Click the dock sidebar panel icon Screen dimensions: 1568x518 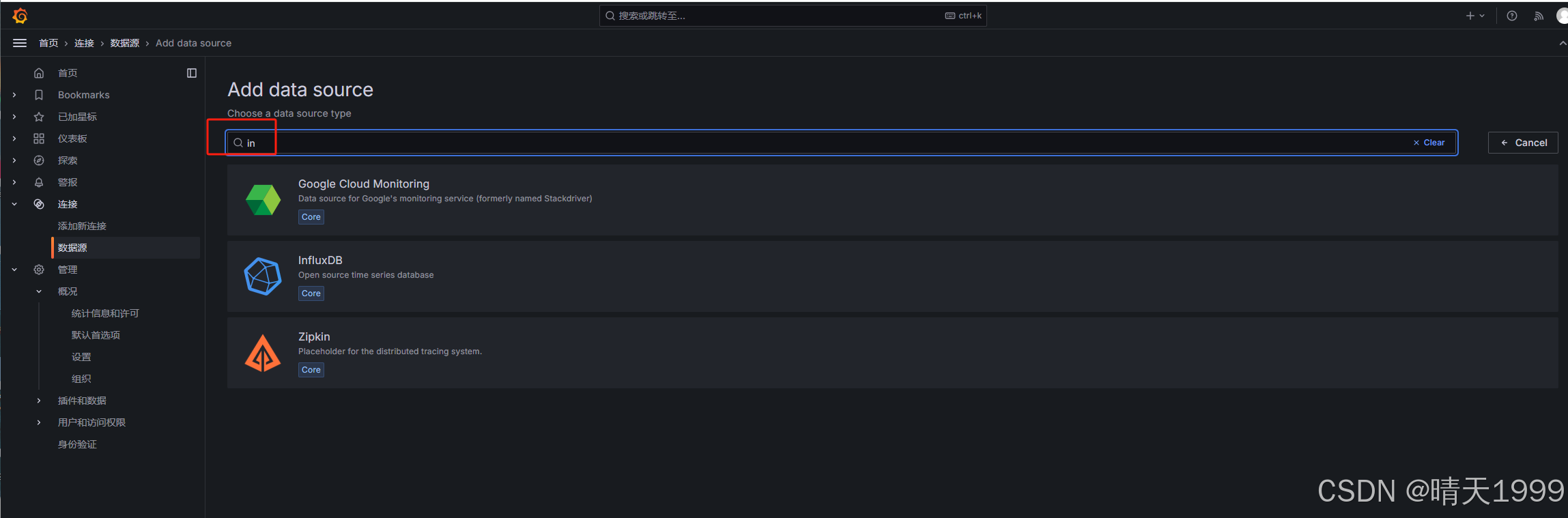(192, 73)
